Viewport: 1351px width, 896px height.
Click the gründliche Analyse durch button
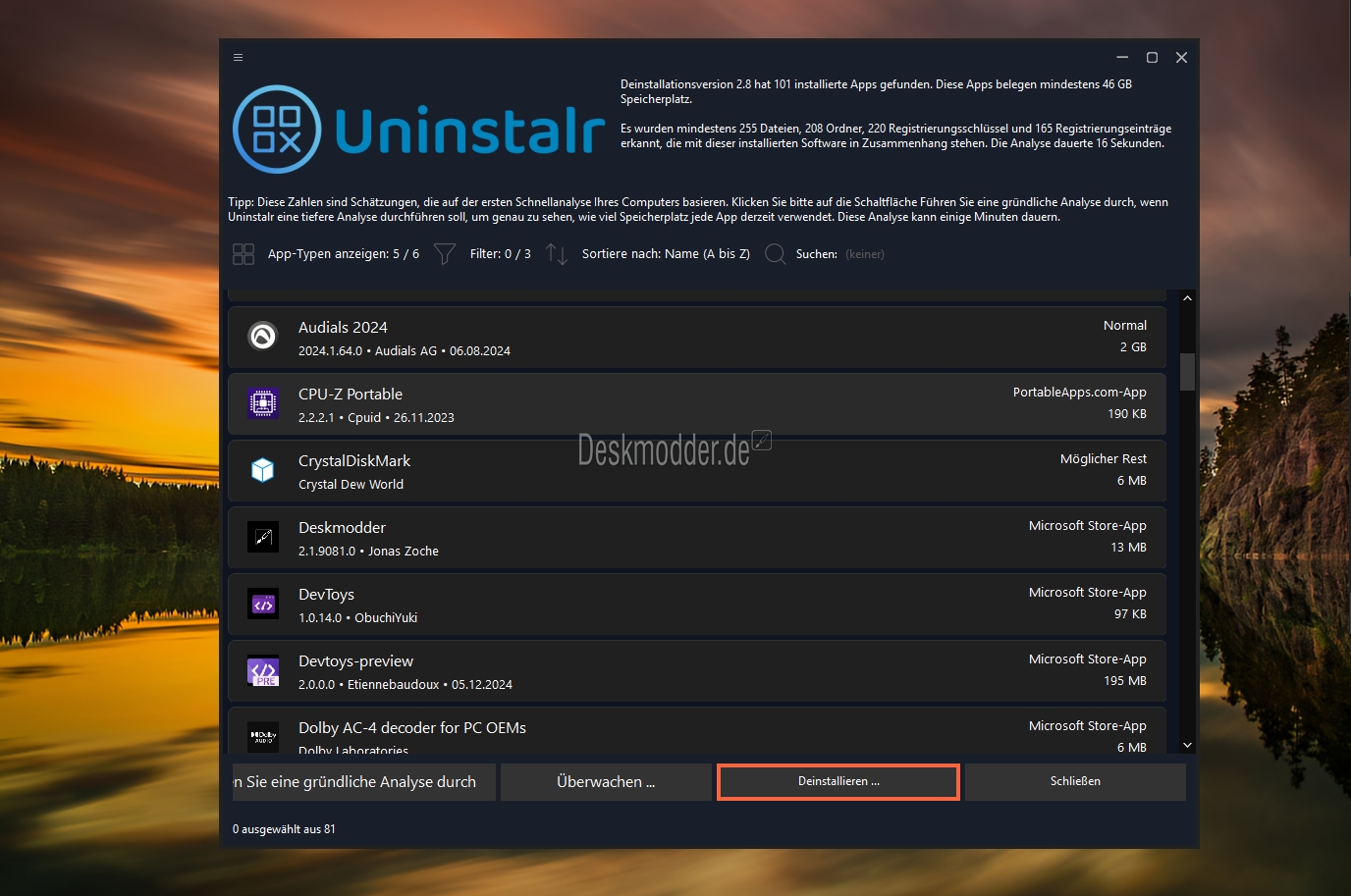[x=364, y=782]
